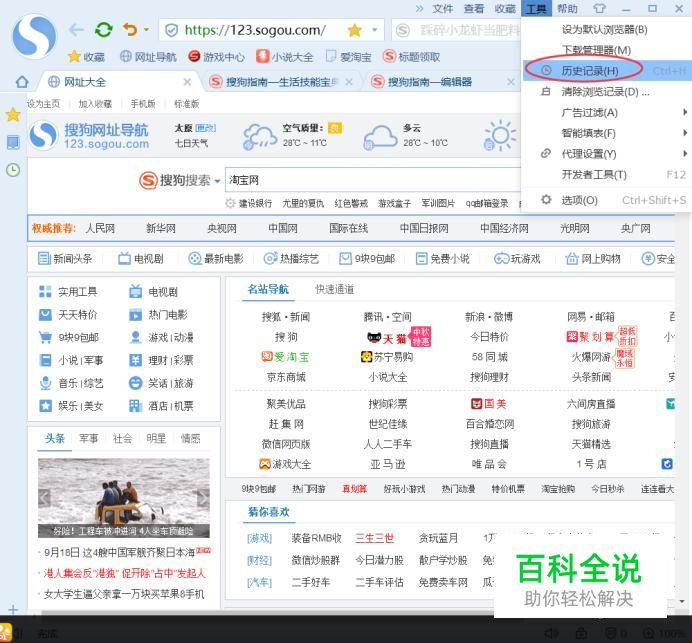
Task: Open the 文件 menu
Action: 443,9
